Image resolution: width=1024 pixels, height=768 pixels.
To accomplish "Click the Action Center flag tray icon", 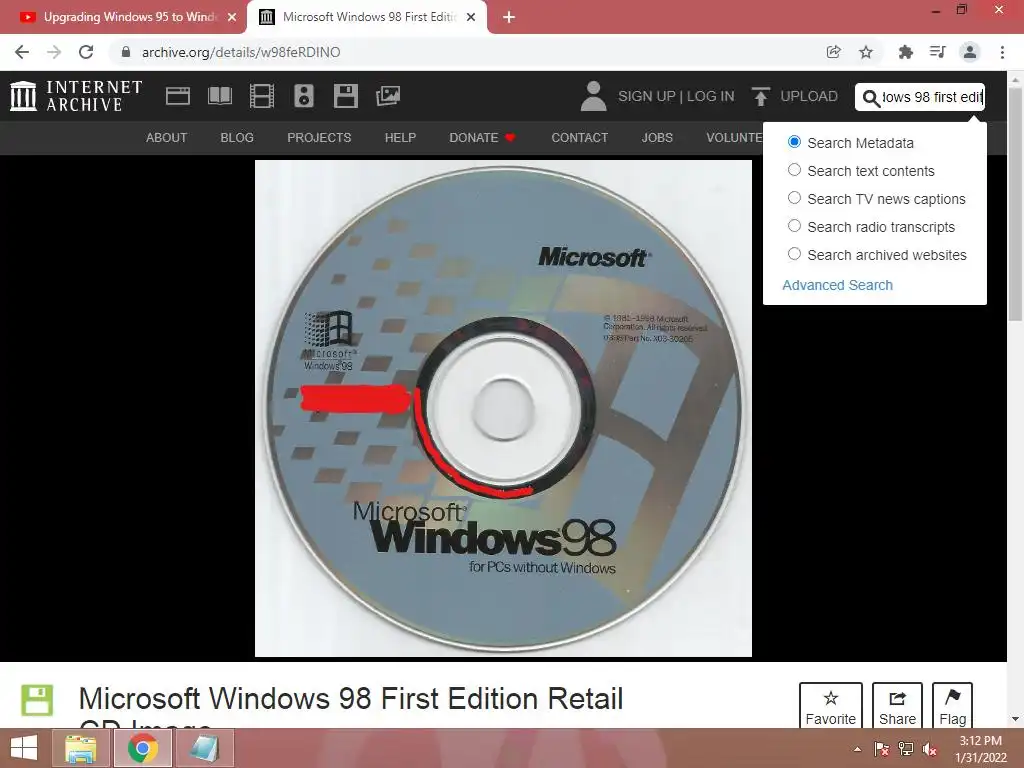I will pyautogui.click(x=881, y=749).
